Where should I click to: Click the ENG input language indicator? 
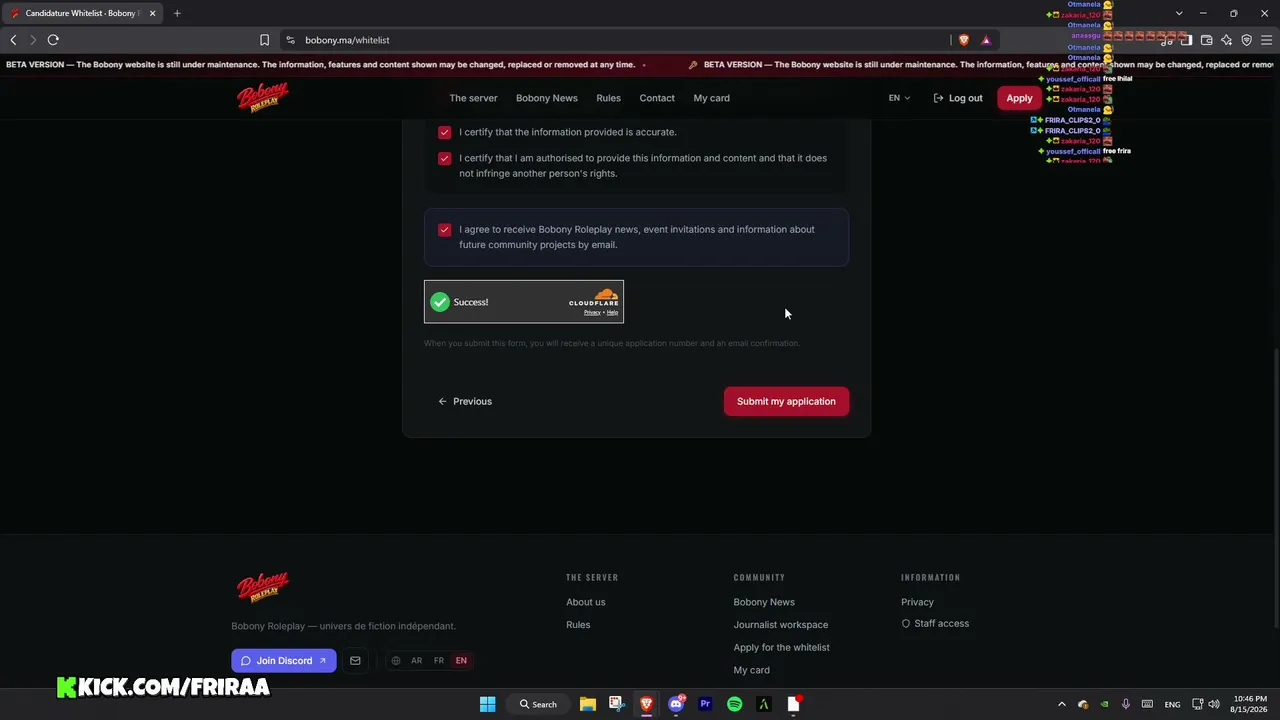click(x=1172, y=704)
